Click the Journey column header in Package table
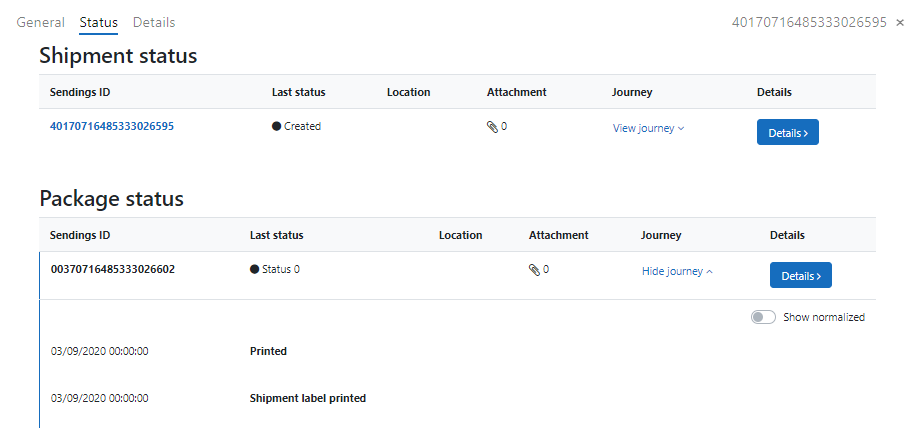This screenshot has width=914, height=435. point(661,235)
